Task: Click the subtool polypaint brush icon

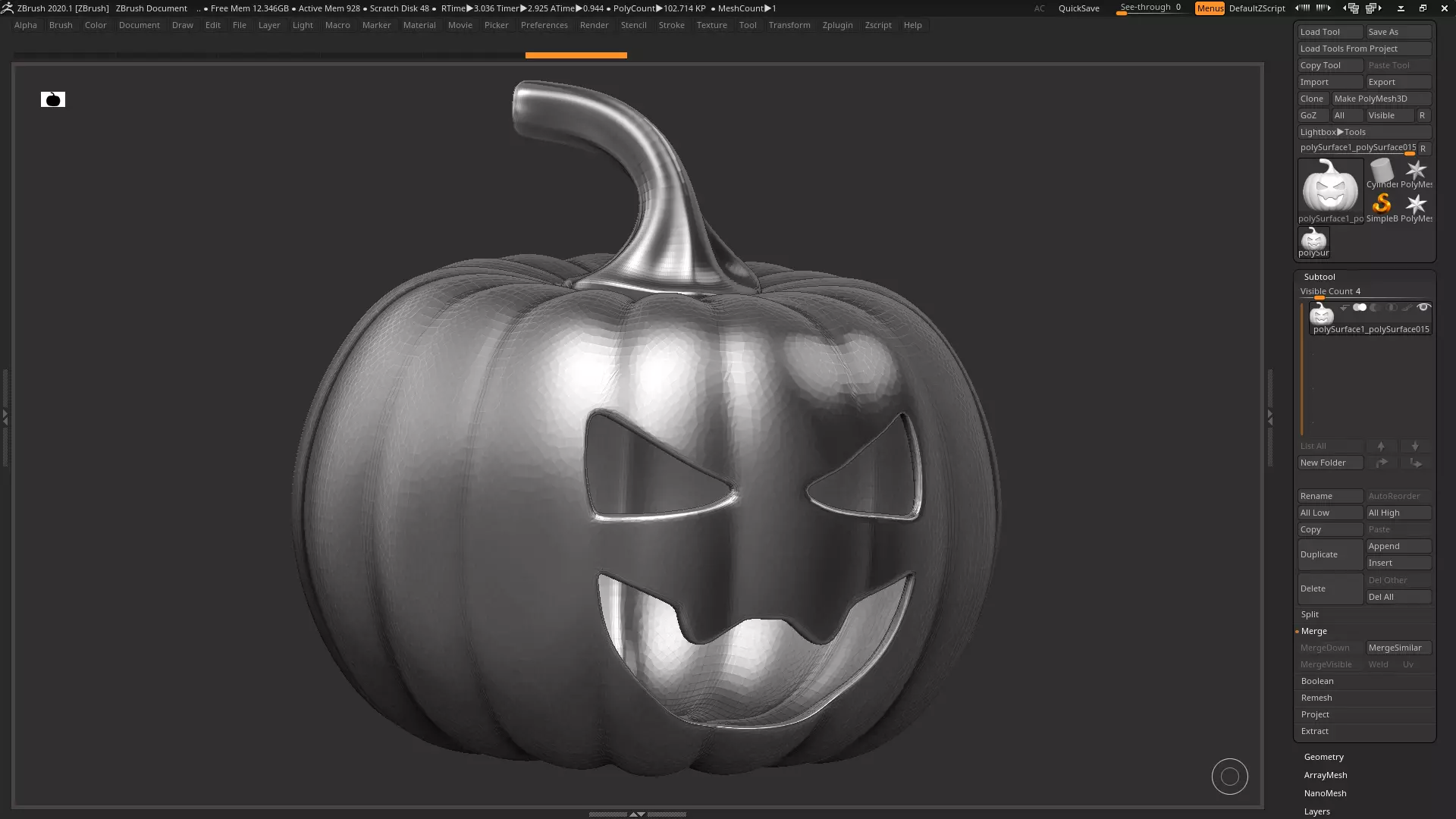Action: tap(1407, 308)
